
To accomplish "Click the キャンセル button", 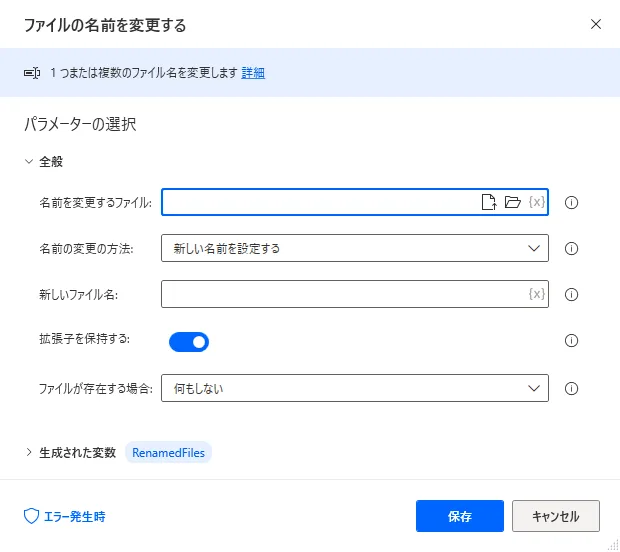I will tap(555, 517).
